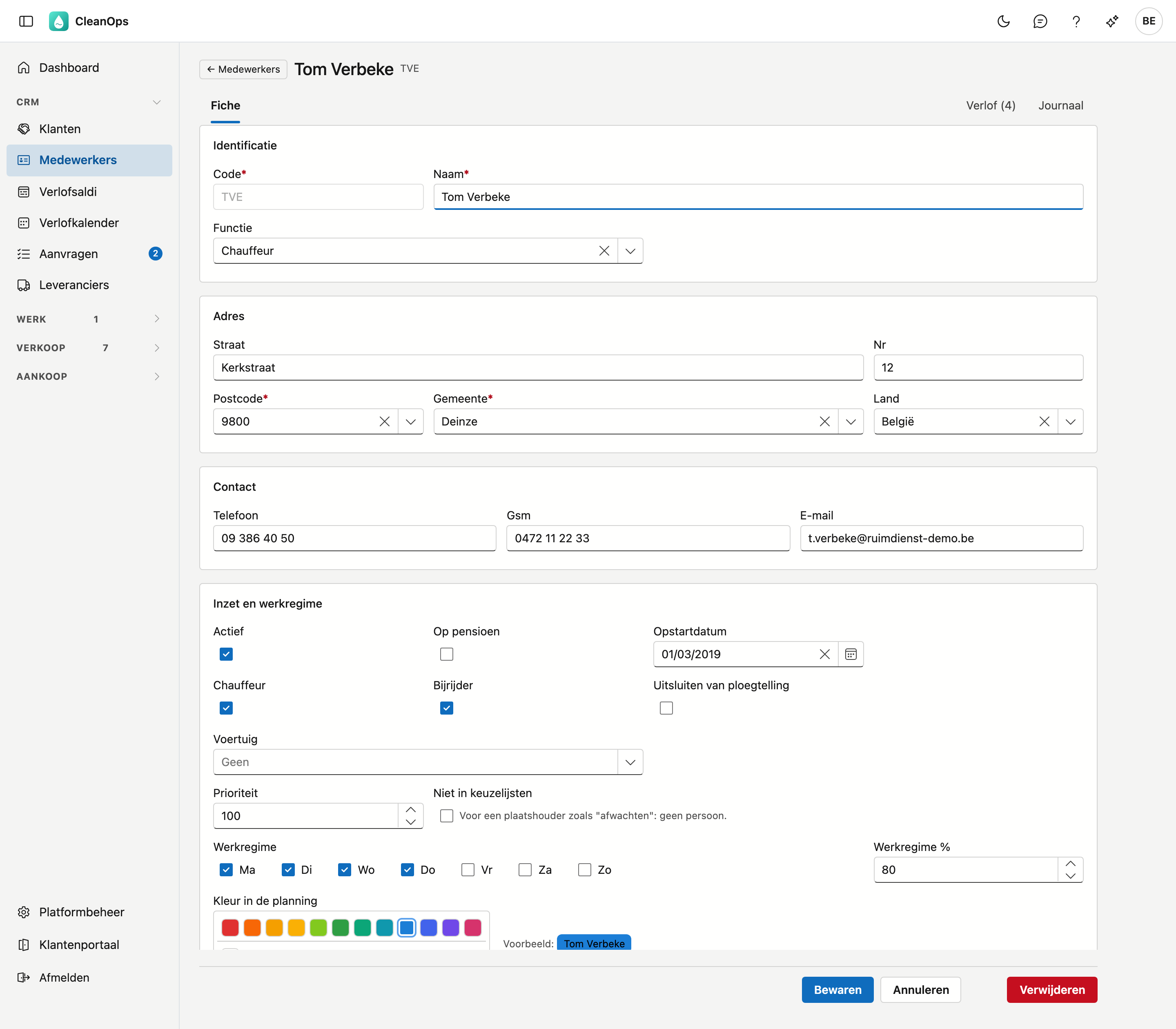This screenshot has width=1176, height=1029.
Task: Open Platformbeheer settings
Action: (89, 912)
